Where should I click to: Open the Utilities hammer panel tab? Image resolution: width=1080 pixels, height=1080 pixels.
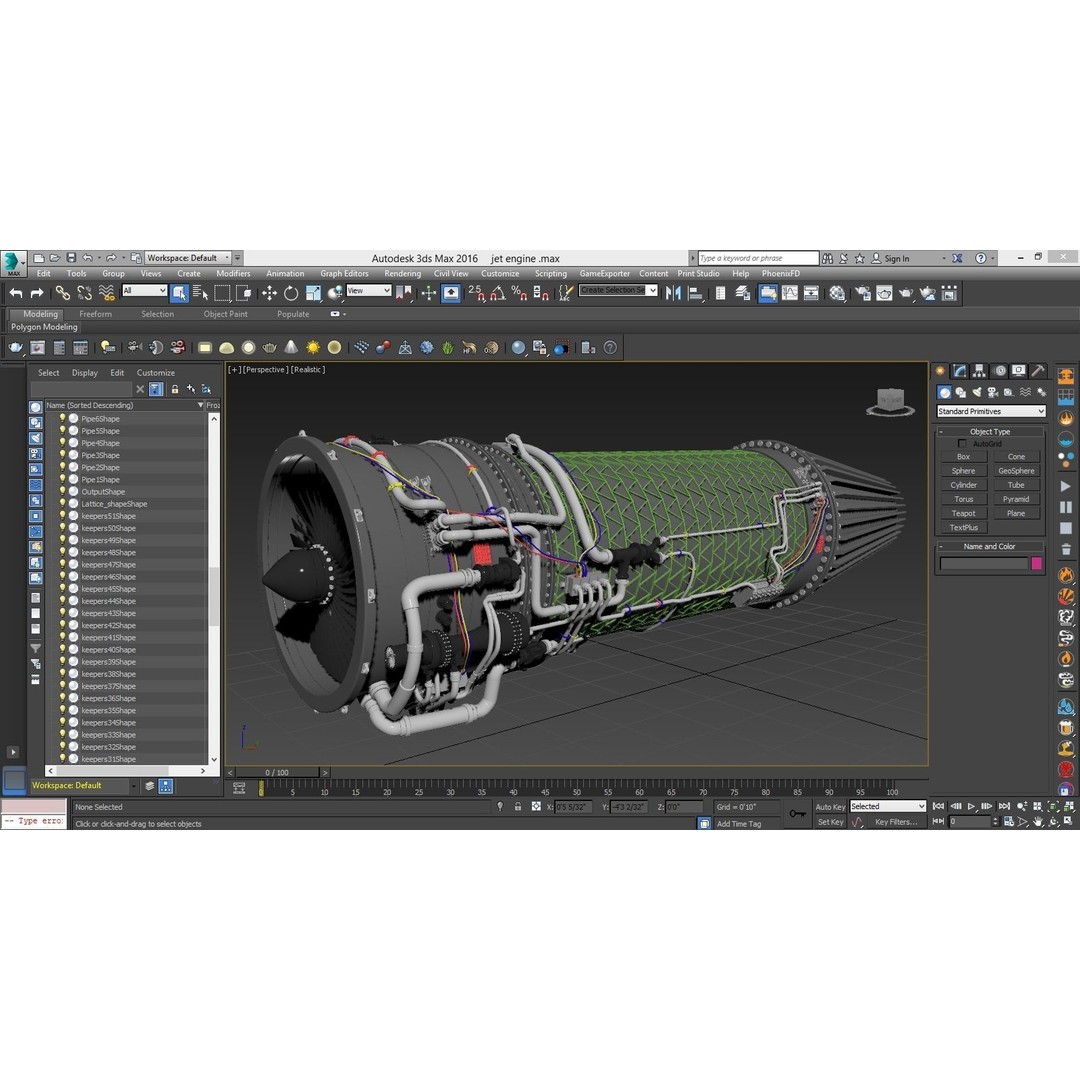1038,371
